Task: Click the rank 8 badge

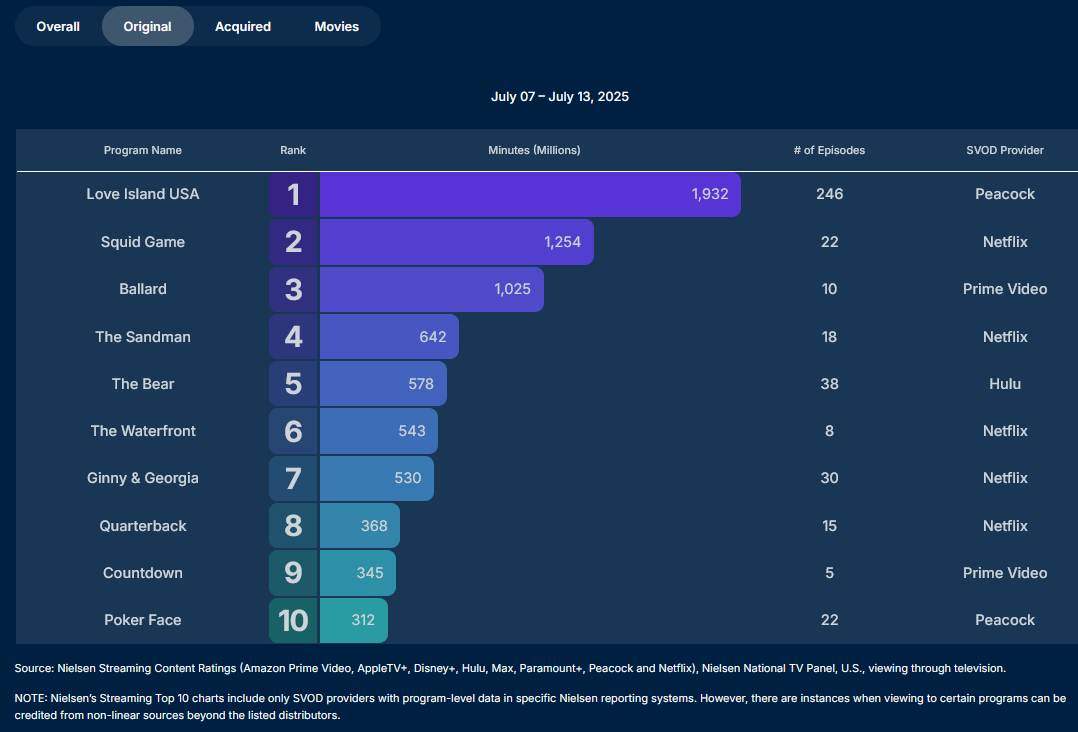Action: (x=293, y=526)
